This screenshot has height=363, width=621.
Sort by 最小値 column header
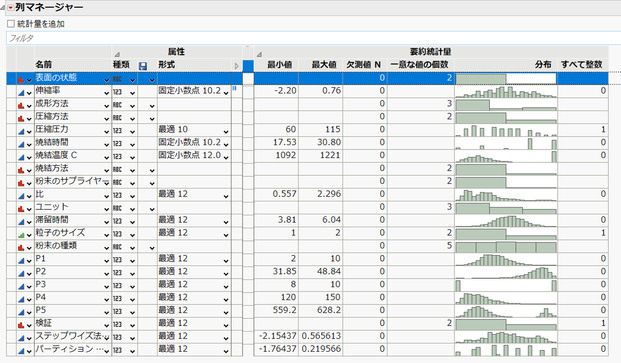(x=280, y=65)
